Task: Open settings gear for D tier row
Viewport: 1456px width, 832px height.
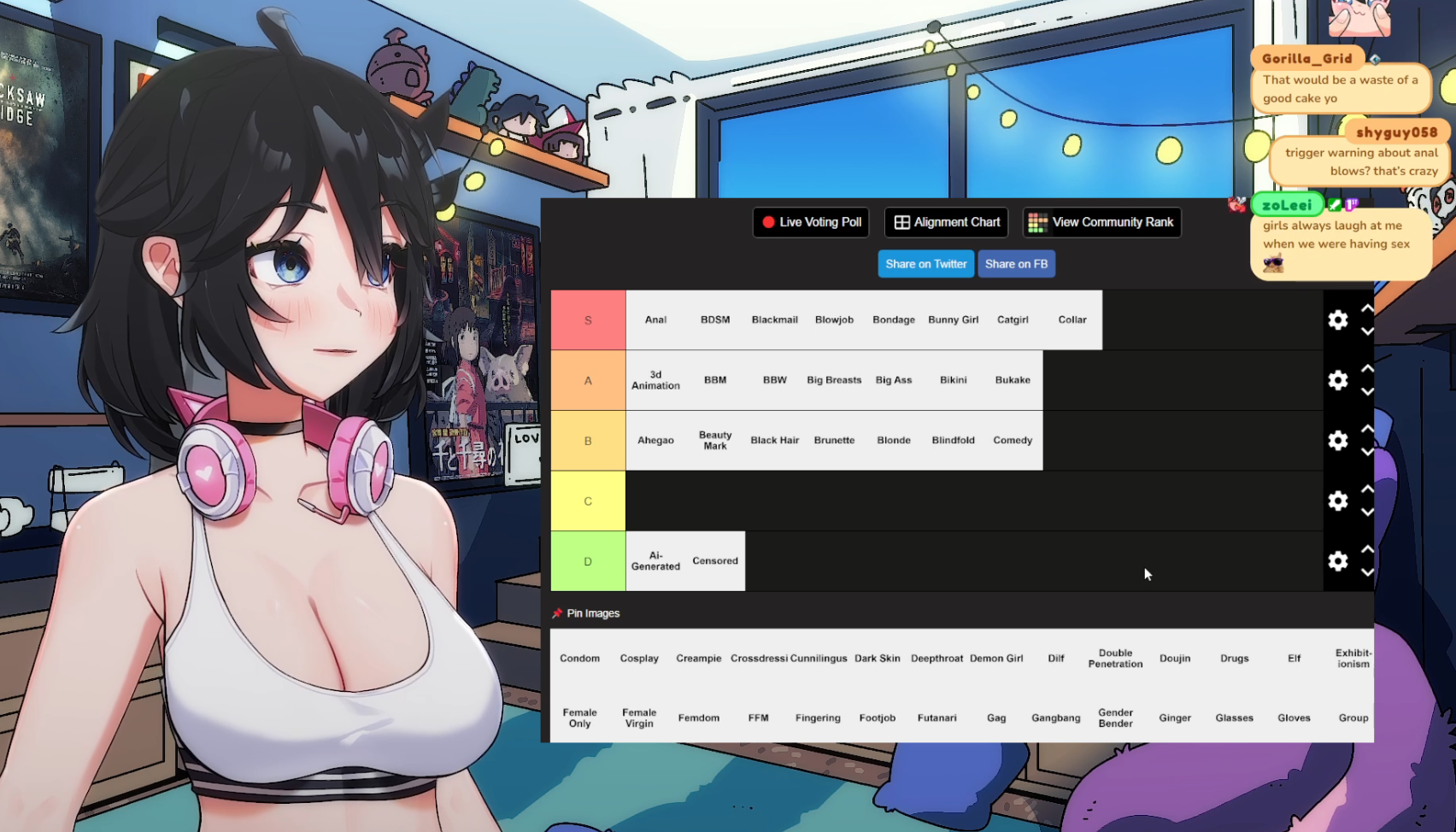Action: click(1338, 560)
